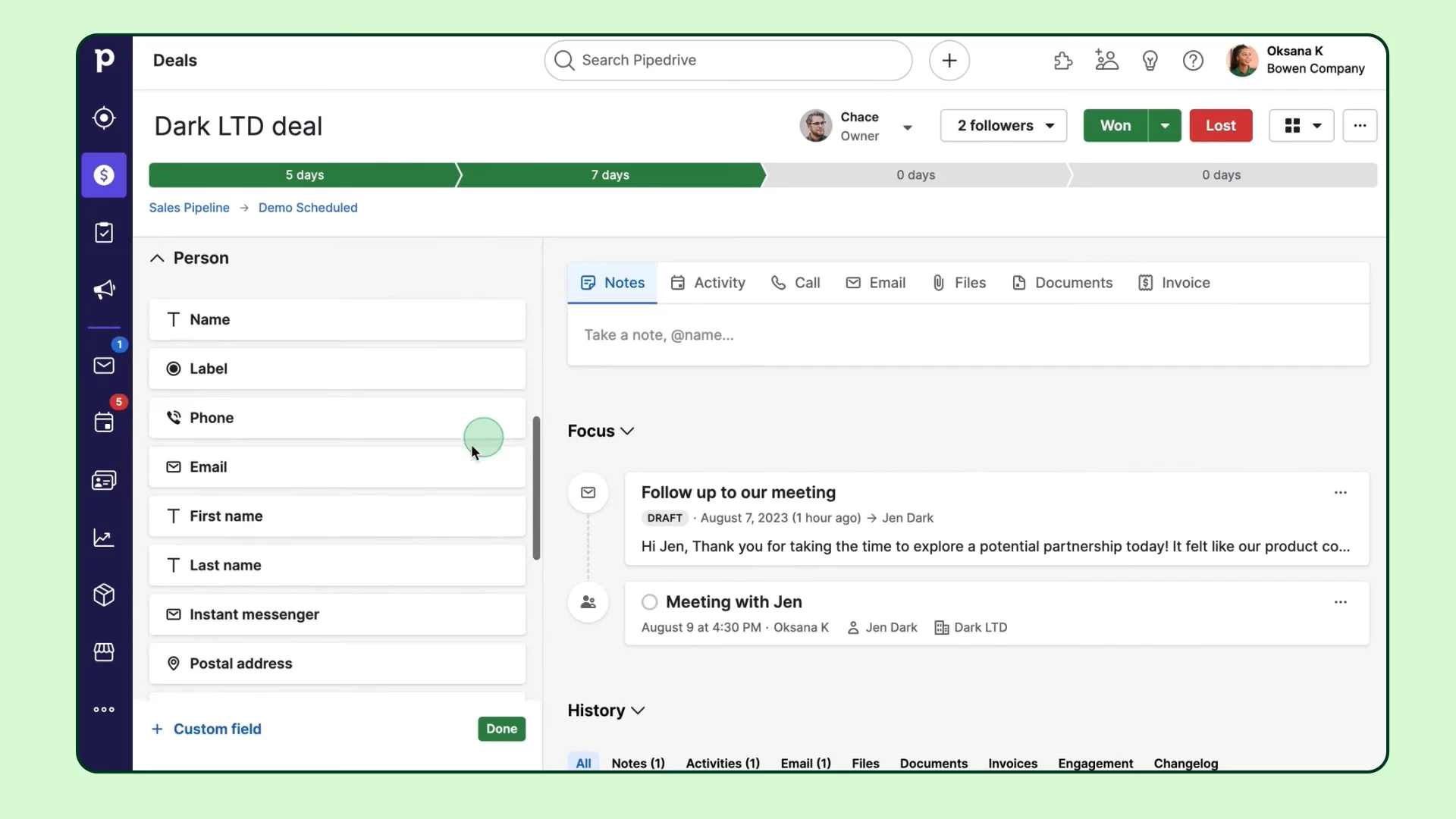This screenshot has height=819, width=1456.
Task: Click the Marketplace storefront icon in sidebar
Action: click(x=104, y=652)
